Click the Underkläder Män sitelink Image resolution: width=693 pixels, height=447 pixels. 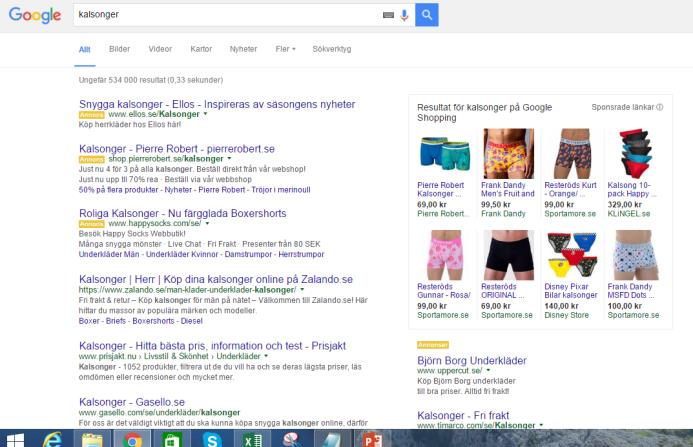[109, 254]
